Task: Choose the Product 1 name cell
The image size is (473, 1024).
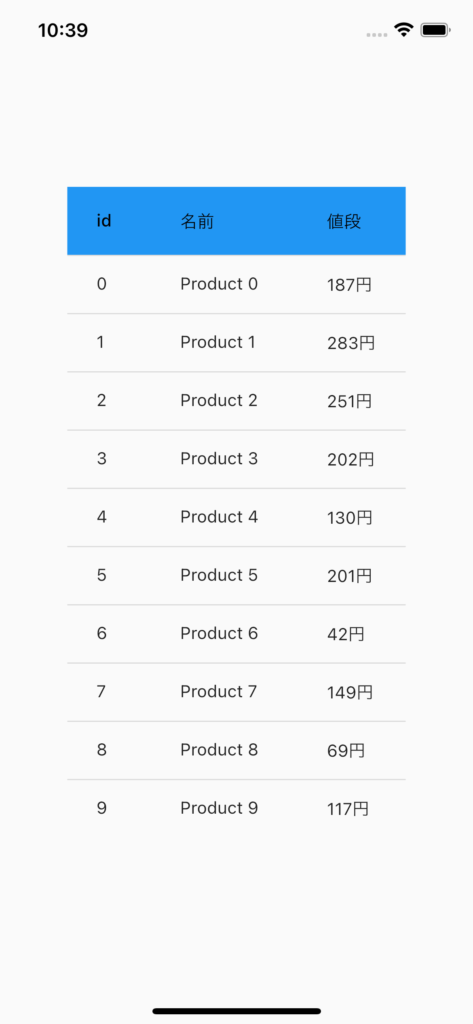Action: [x=218, y=342]
